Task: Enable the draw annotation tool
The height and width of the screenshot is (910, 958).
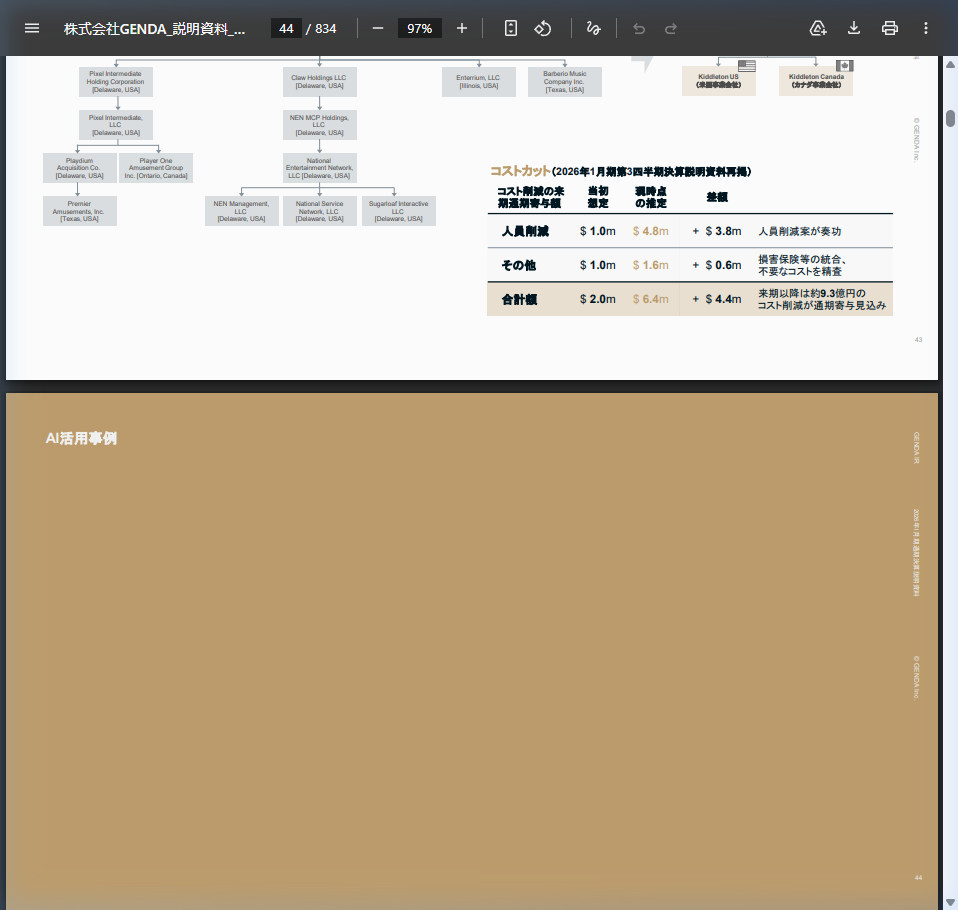Action: [593, 28]
